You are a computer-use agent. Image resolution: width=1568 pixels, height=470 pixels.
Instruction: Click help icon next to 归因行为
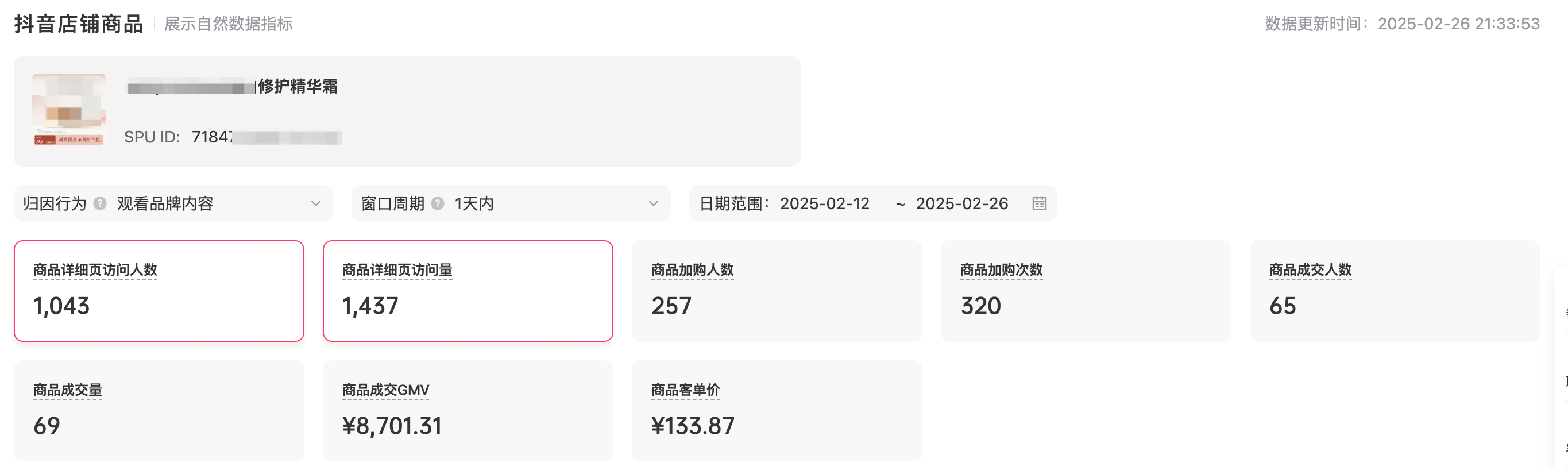[x=100, y=203]
